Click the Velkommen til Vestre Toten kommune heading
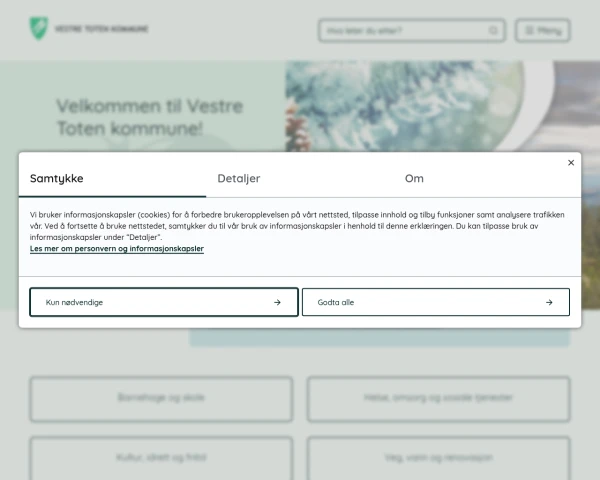600x480 pixels. click(150, 117)
